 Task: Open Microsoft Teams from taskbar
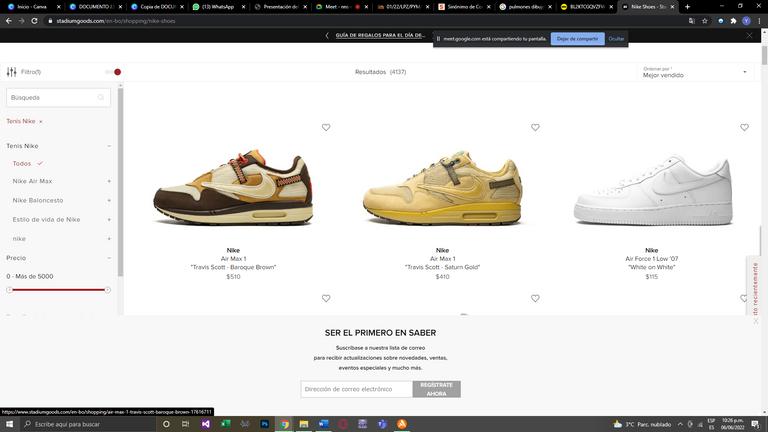tap(382, 424)
